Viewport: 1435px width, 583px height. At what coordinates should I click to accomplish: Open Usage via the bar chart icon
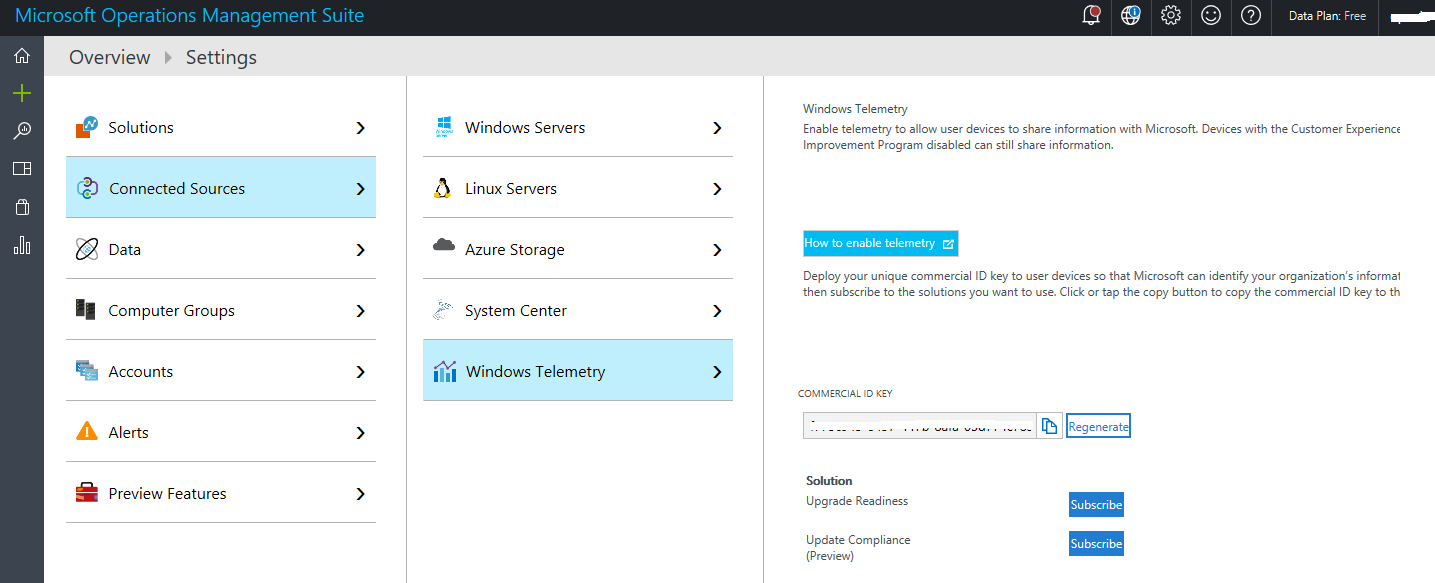point(22,245)
